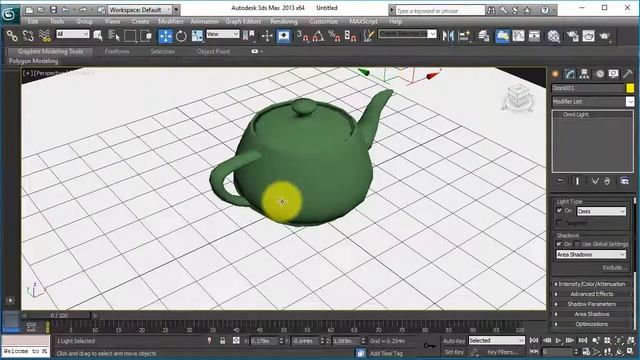This screenshot has width=640, height=360.
Task: Open the Modifier List dropdown
Action: pos(593,101)
